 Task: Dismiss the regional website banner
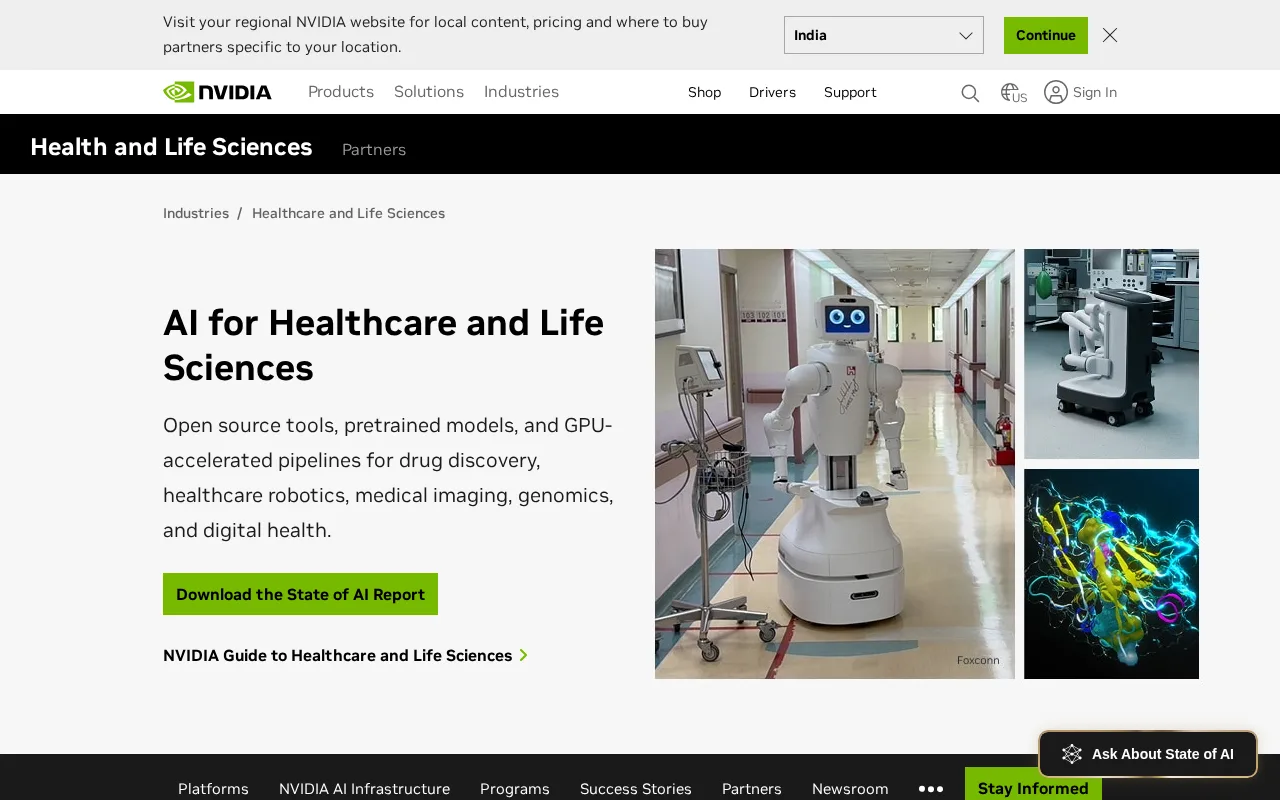pyautogui.click(x=1110, y=35)
